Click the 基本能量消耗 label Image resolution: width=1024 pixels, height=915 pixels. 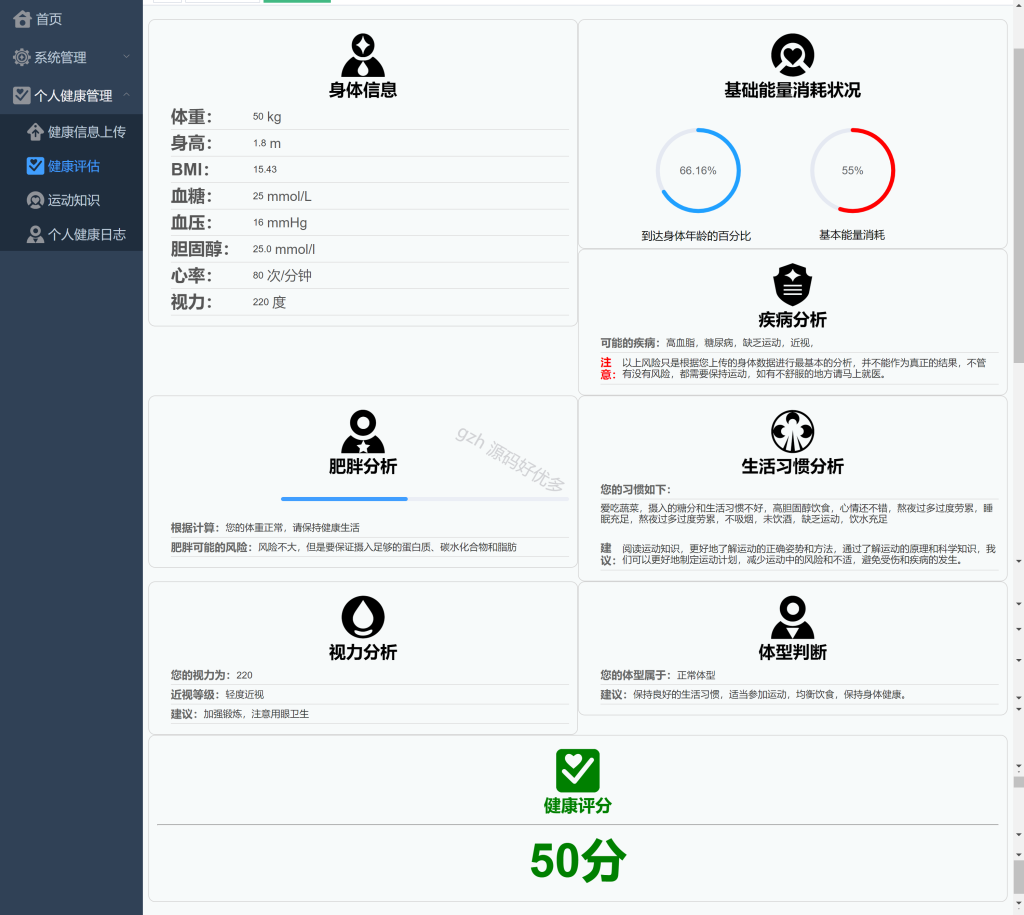852,235
